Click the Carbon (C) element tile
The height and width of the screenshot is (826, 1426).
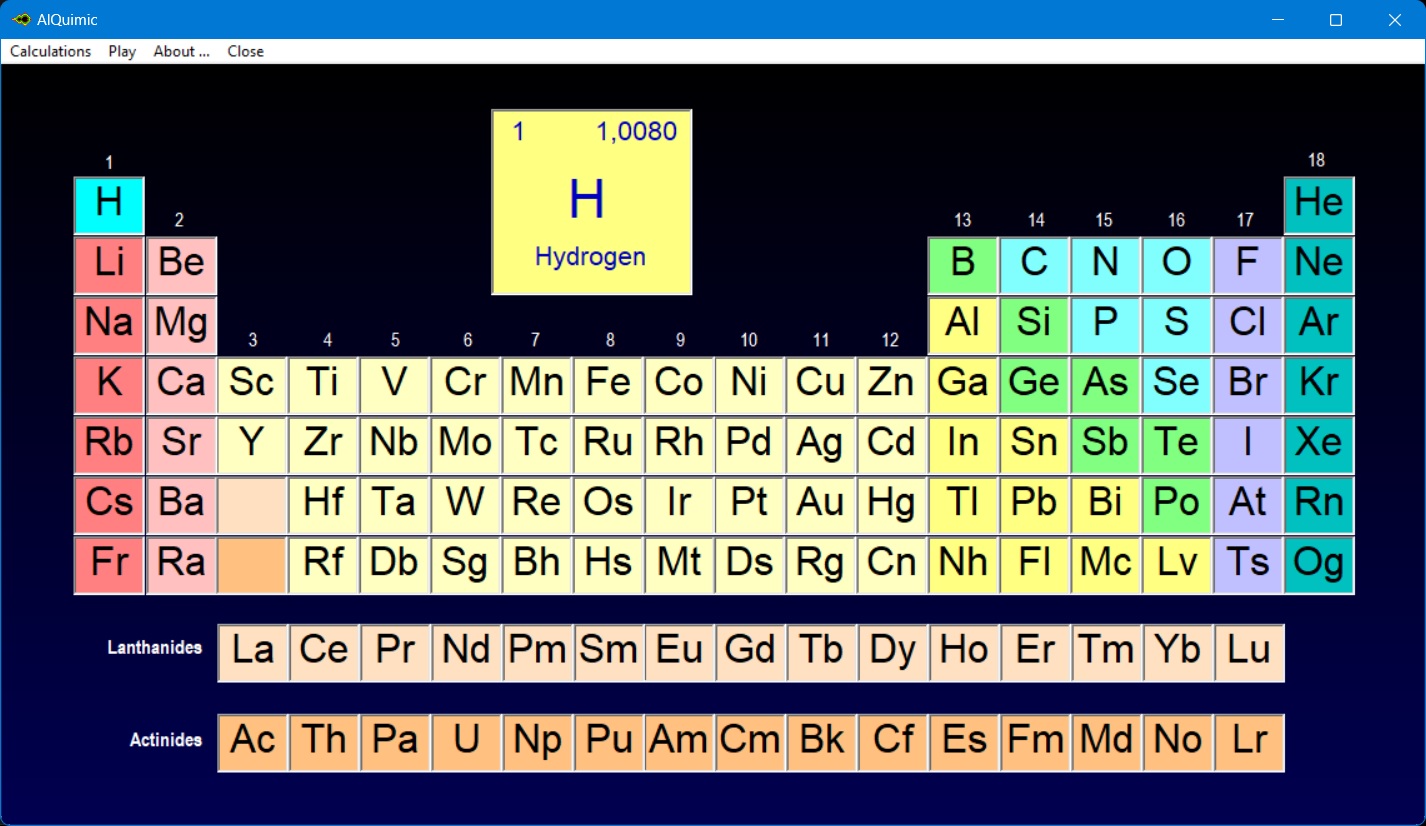click(x=1034, y=265)
